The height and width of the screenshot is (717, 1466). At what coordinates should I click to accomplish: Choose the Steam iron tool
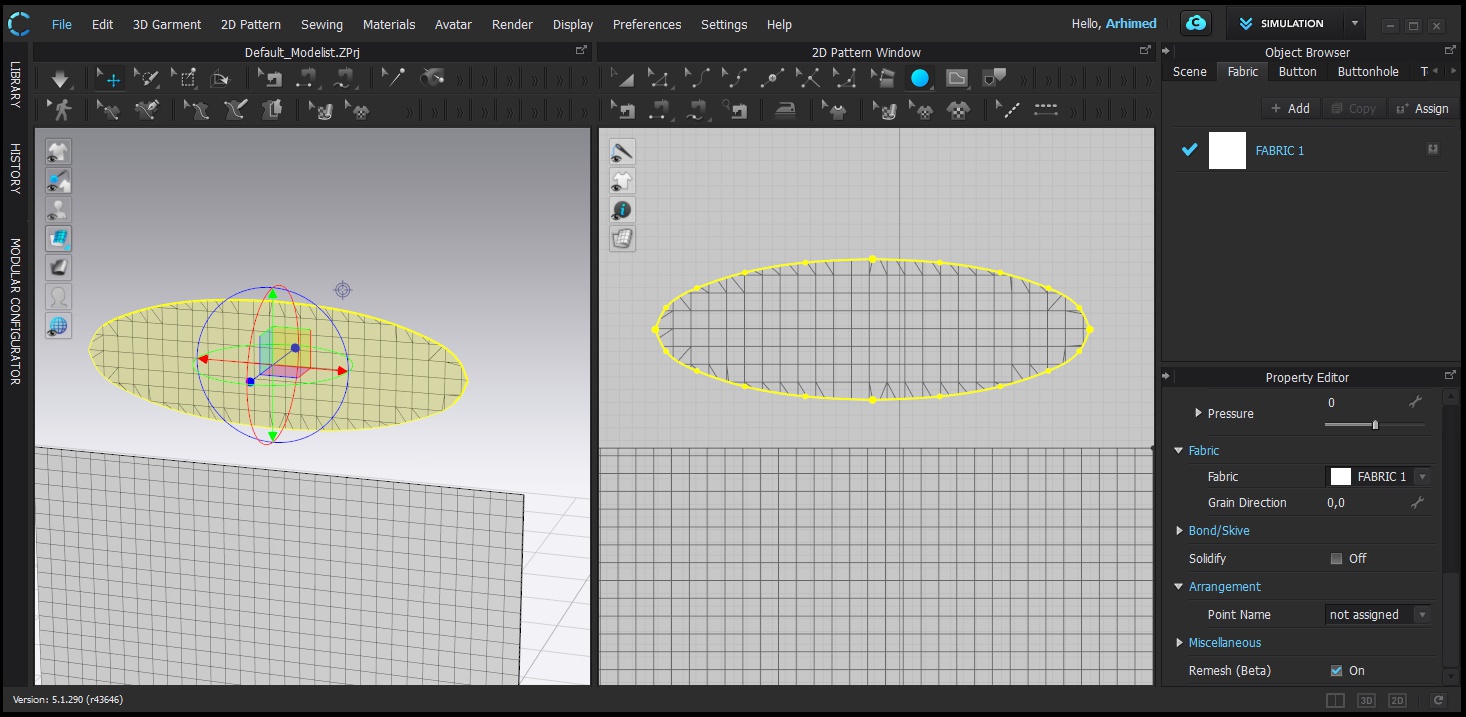click(x=785, y=110)
